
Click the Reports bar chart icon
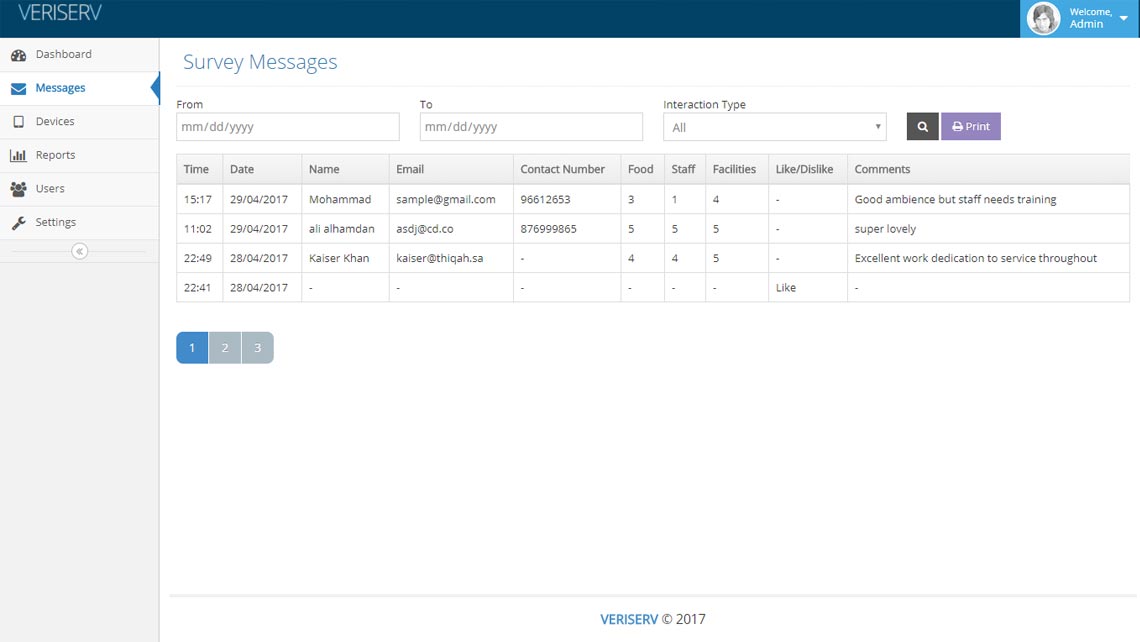[x=18, y=156]
